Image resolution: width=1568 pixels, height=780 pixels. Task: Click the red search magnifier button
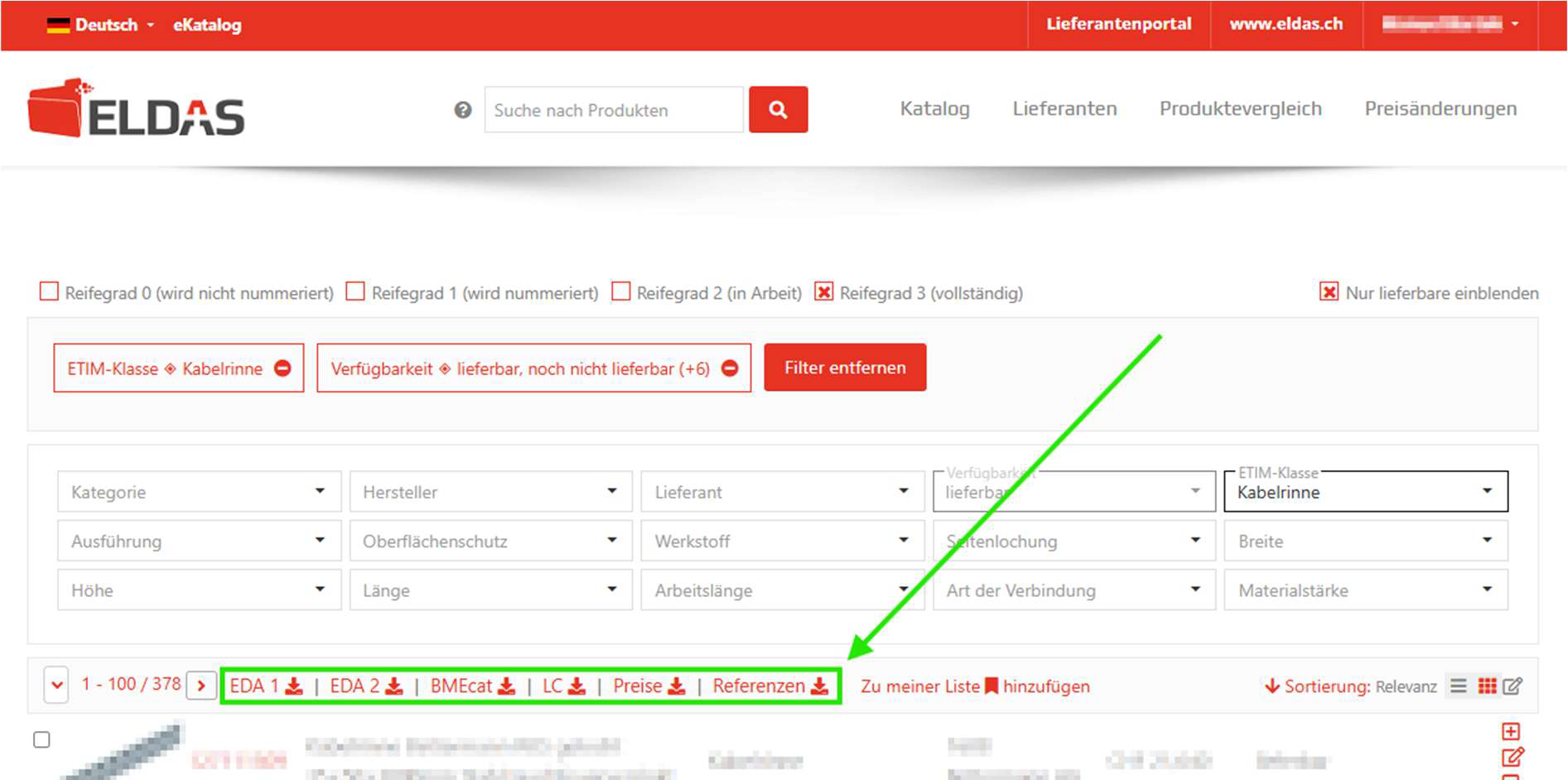tap(778, 109)
